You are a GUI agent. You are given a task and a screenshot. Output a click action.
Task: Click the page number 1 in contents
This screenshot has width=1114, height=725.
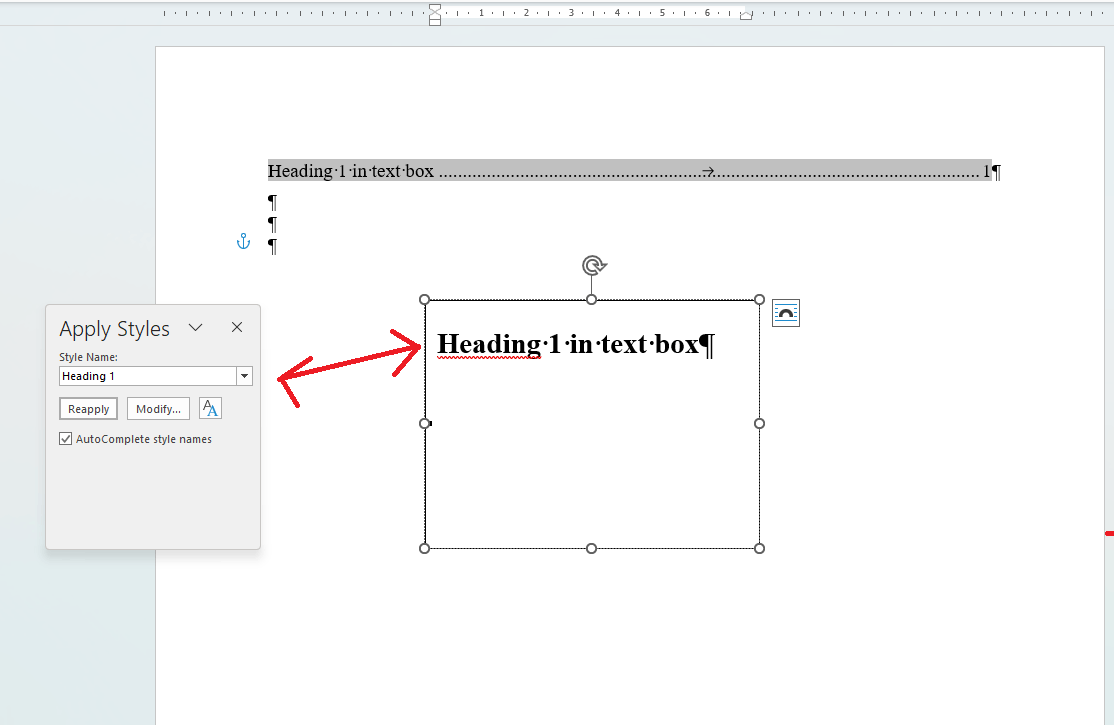986,171
